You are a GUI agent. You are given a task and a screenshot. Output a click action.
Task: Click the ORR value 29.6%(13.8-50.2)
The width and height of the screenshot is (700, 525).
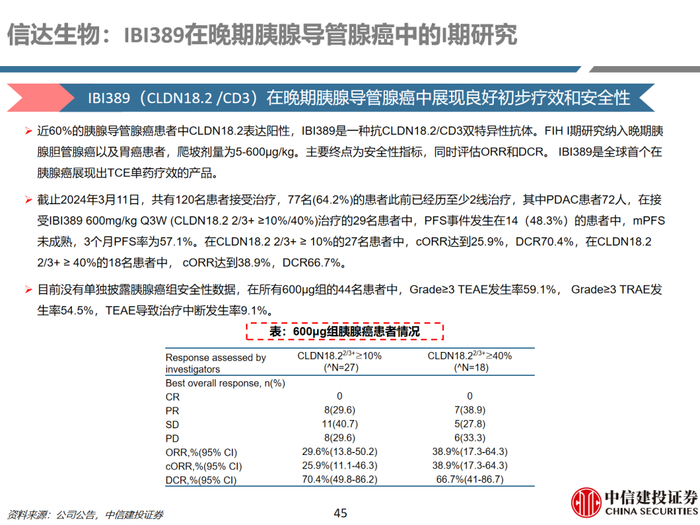tap(340, 451)
